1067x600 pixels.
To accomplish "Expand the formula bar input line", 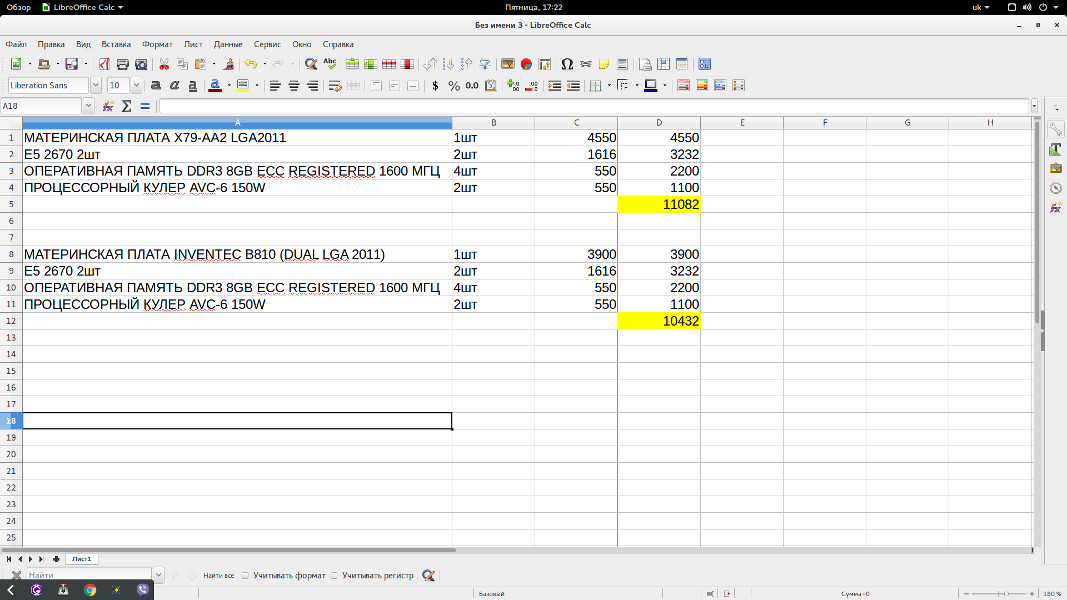I will 1034,106.
